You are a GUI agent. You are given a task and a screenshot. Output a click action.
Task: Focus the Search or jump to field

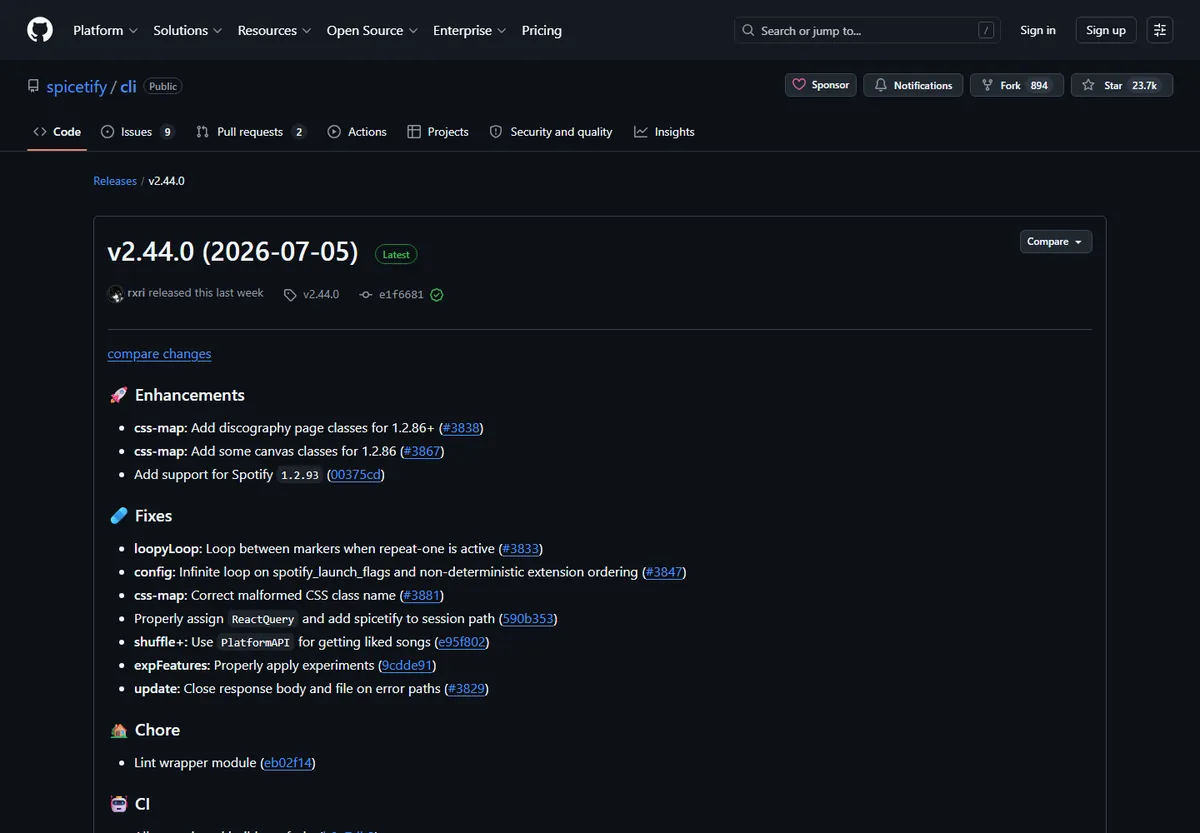click(867, 30)
